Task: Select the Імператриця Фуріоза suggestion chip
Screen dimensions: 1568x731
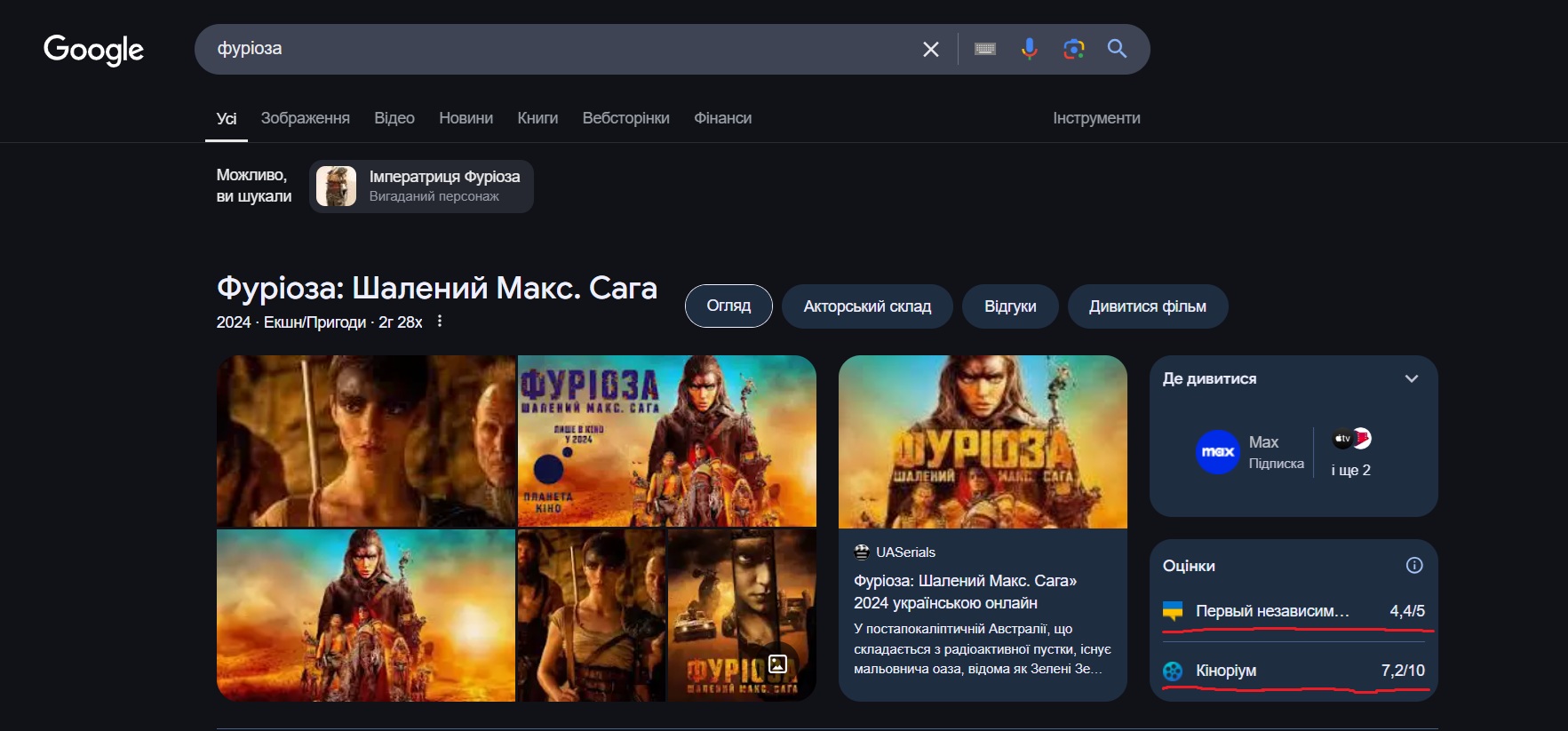Action: (421, 187)
